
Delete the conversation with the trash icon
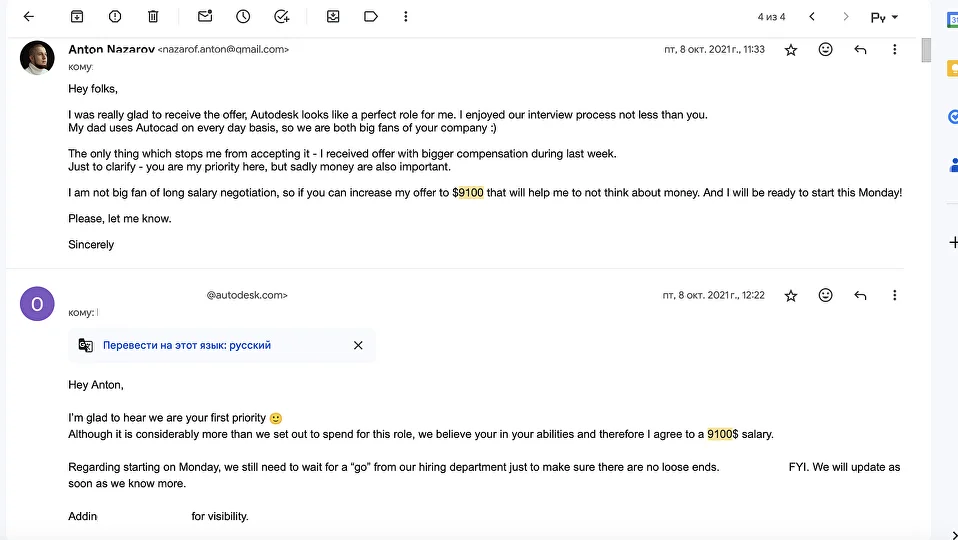[153, 16]
